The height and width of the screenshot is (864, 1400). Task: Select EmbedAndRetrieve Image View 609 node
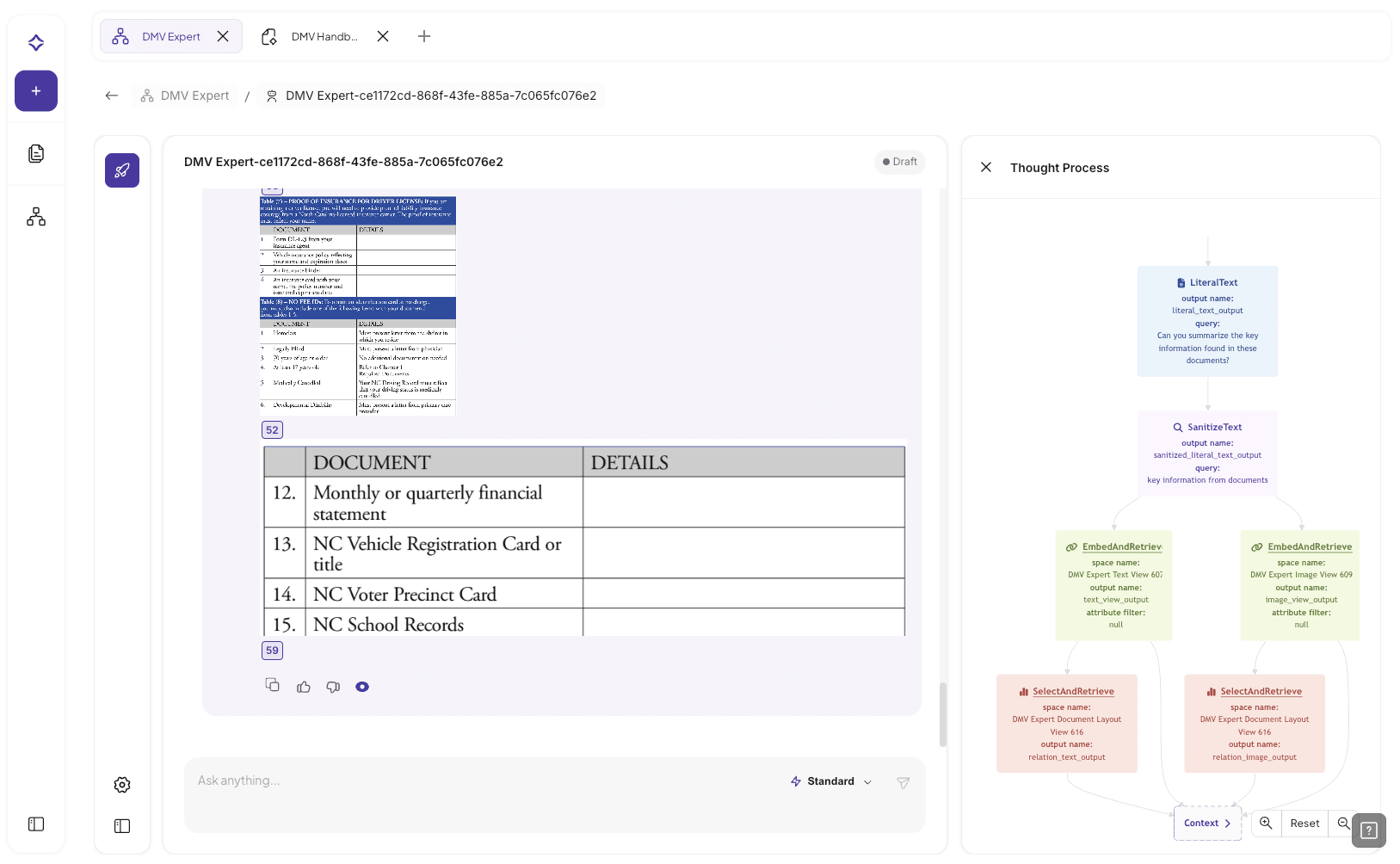[x=1300, y=585]
